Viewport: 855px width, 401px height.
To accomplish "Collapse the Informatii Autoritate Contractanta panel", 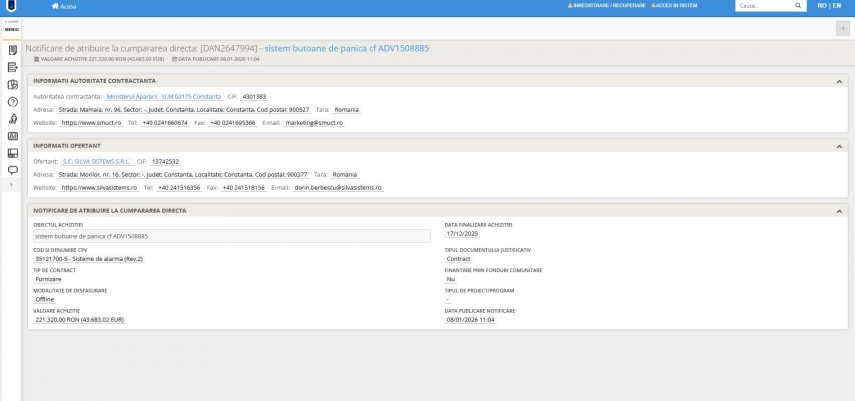I will click(x=838, y=81).
